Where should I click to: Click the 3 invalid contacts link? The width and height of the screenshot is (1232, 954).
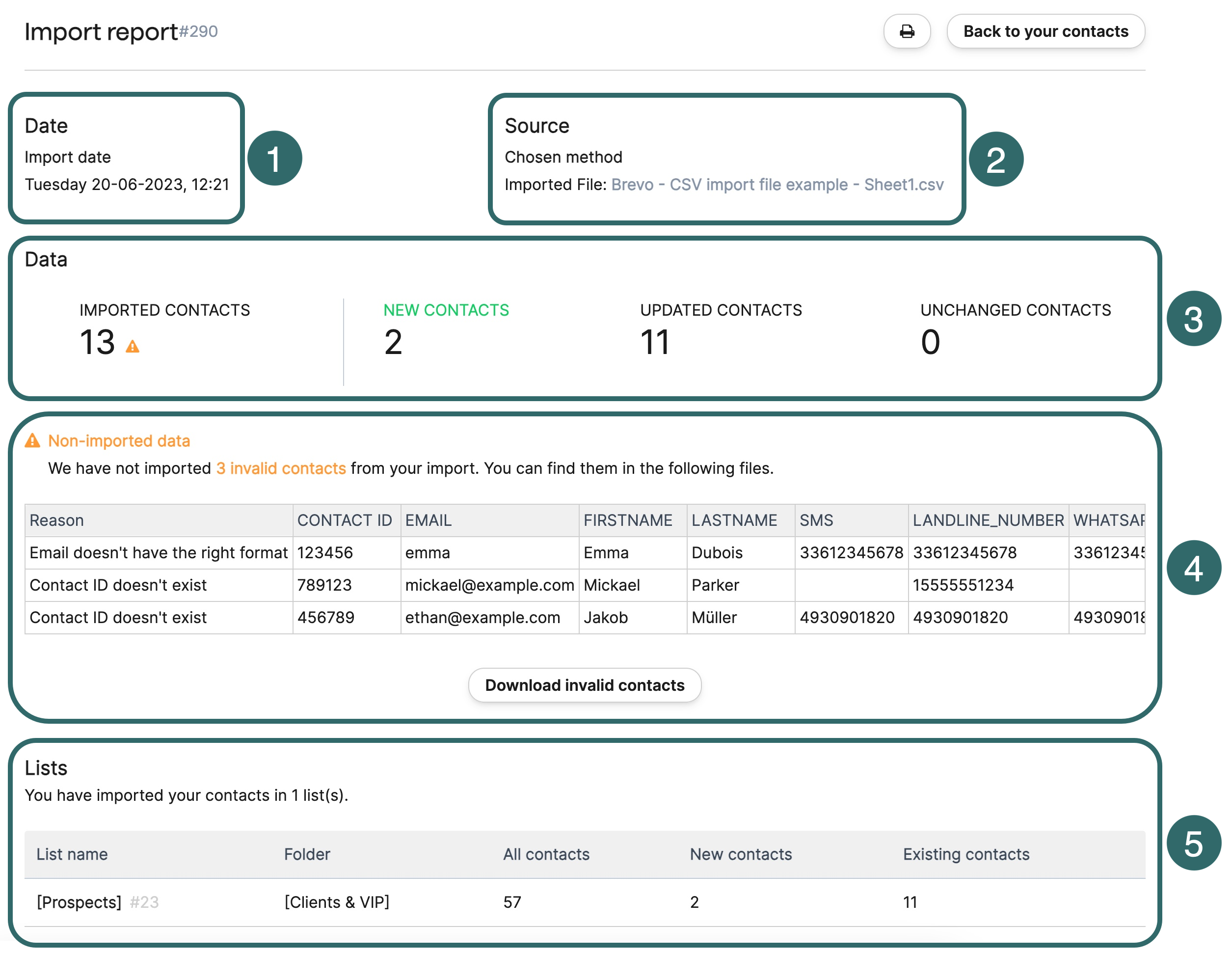point(281,468)
